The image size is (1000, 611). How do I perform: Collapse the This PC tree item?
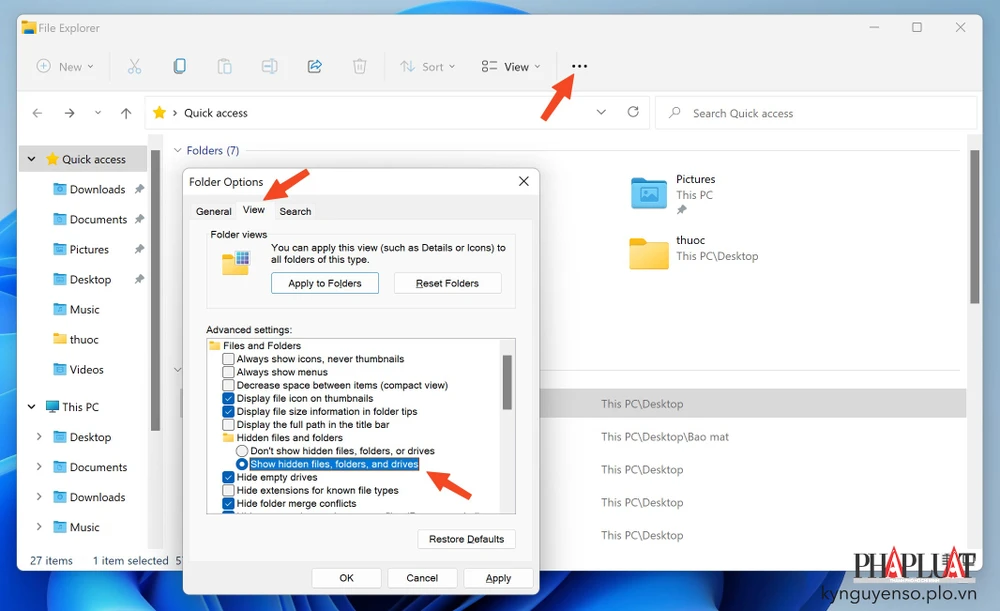31,406
